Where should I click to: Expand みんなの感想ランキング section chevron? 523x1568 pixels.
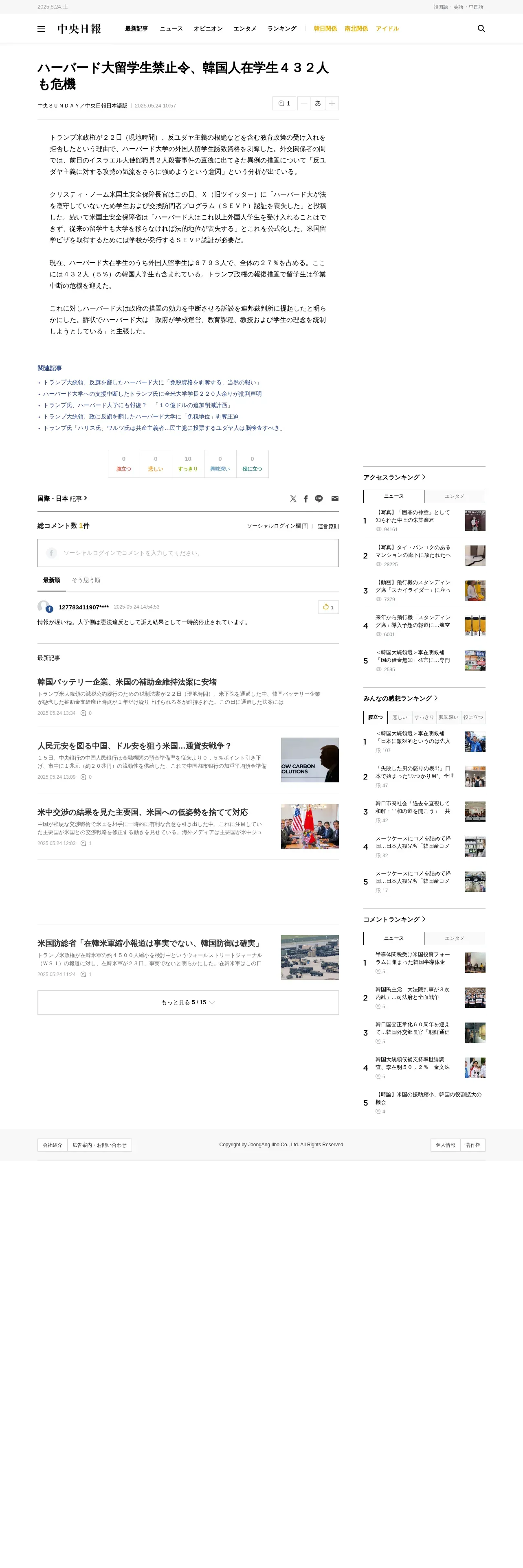pyautogui.click(x=436, y=698)
